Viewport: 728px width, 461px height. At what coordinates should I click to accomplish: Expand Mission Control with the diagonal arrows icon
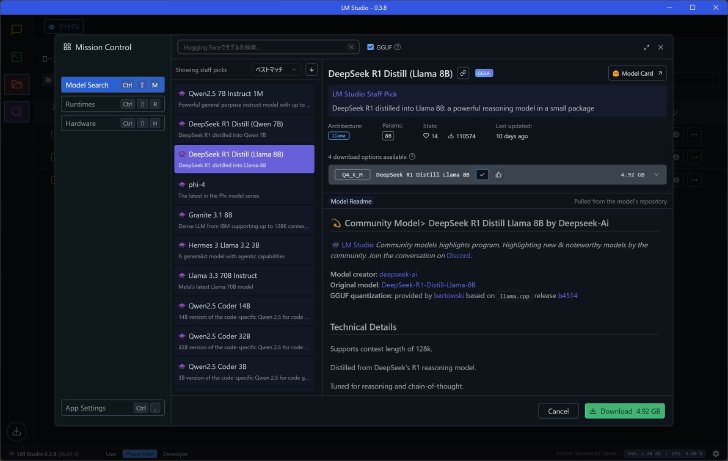[646, 47]
